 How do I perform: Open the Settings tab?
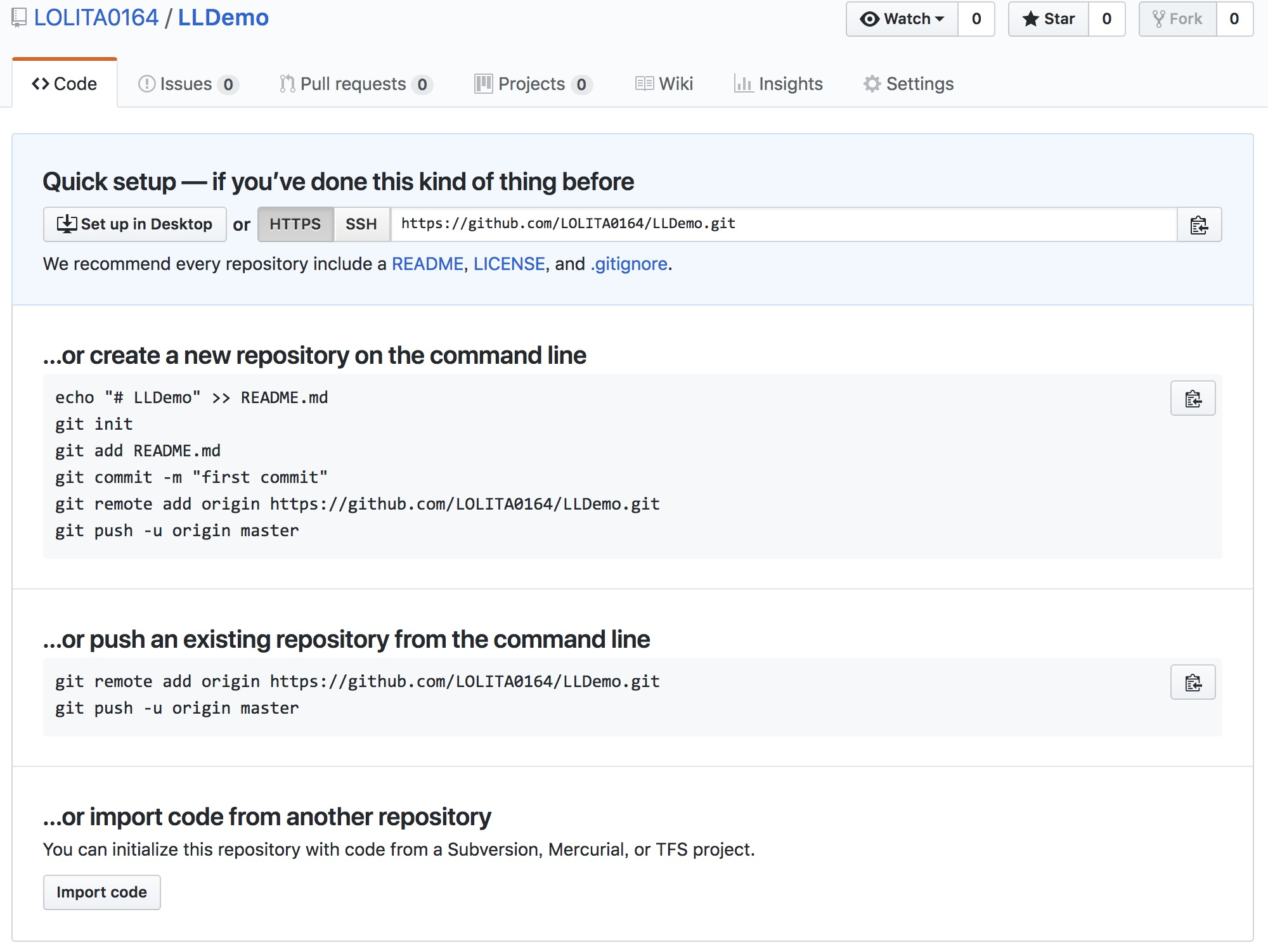pos(909,84)
